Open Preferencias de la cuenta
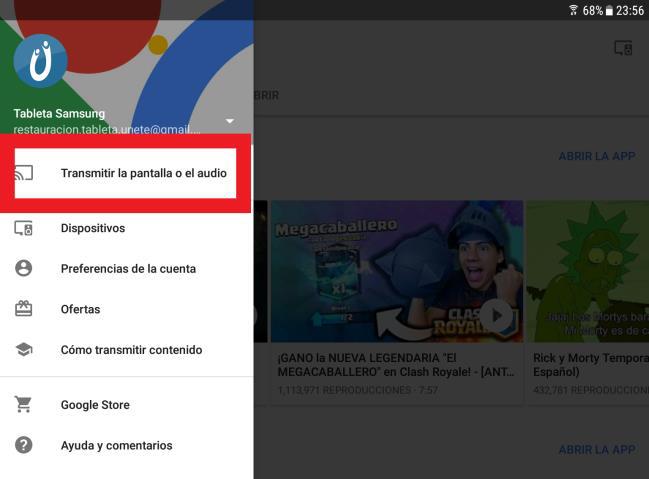Viewport: 649px width, 479px height. pos(127,269)
